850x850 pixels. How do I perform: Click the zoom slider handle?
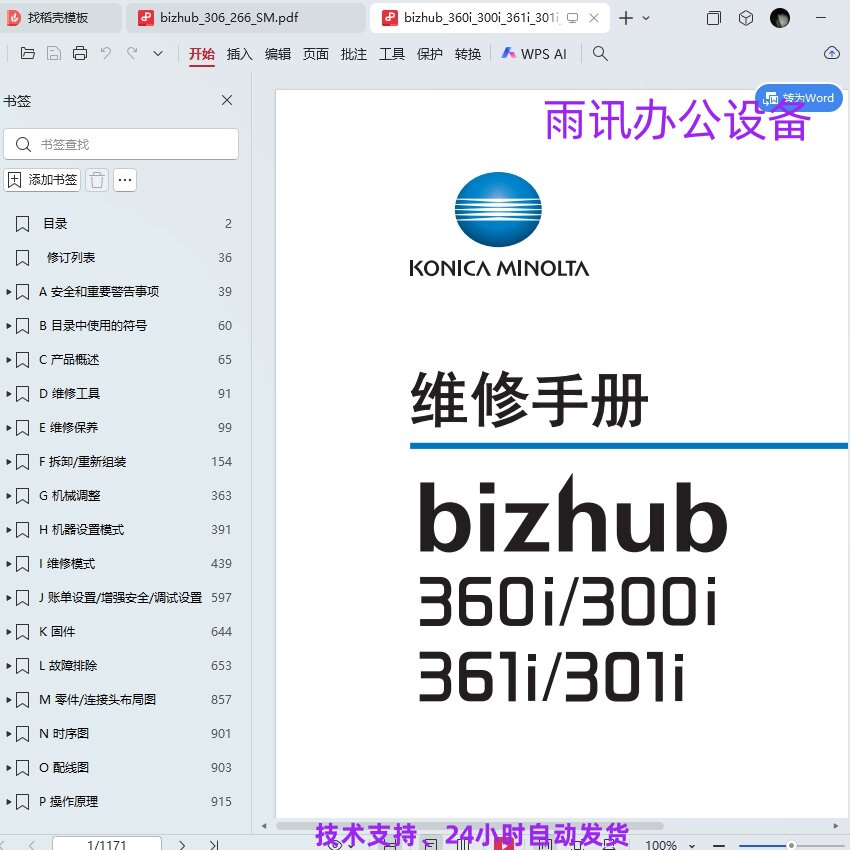point(791,845)
